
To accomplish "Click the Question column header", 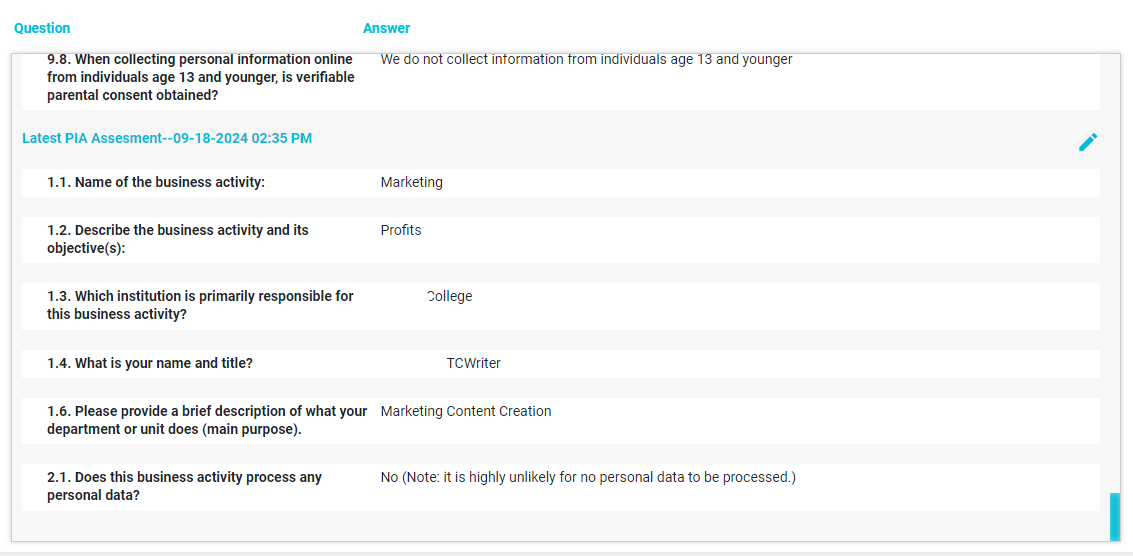I will [x=43, y=28].
